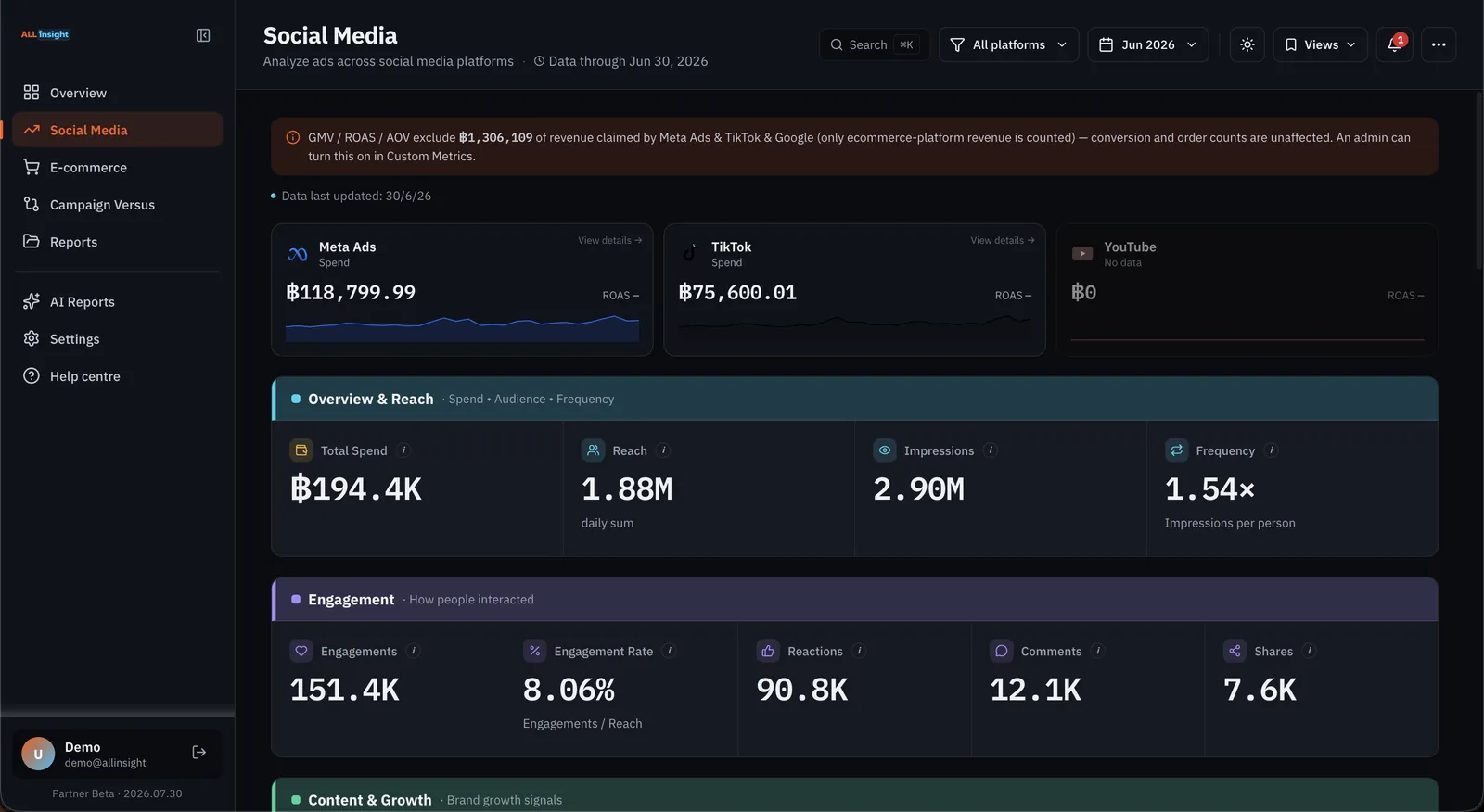This screenshot has width=1484, height=812.
Task: Go to E-commerce section
Action: tap(117, 167)
